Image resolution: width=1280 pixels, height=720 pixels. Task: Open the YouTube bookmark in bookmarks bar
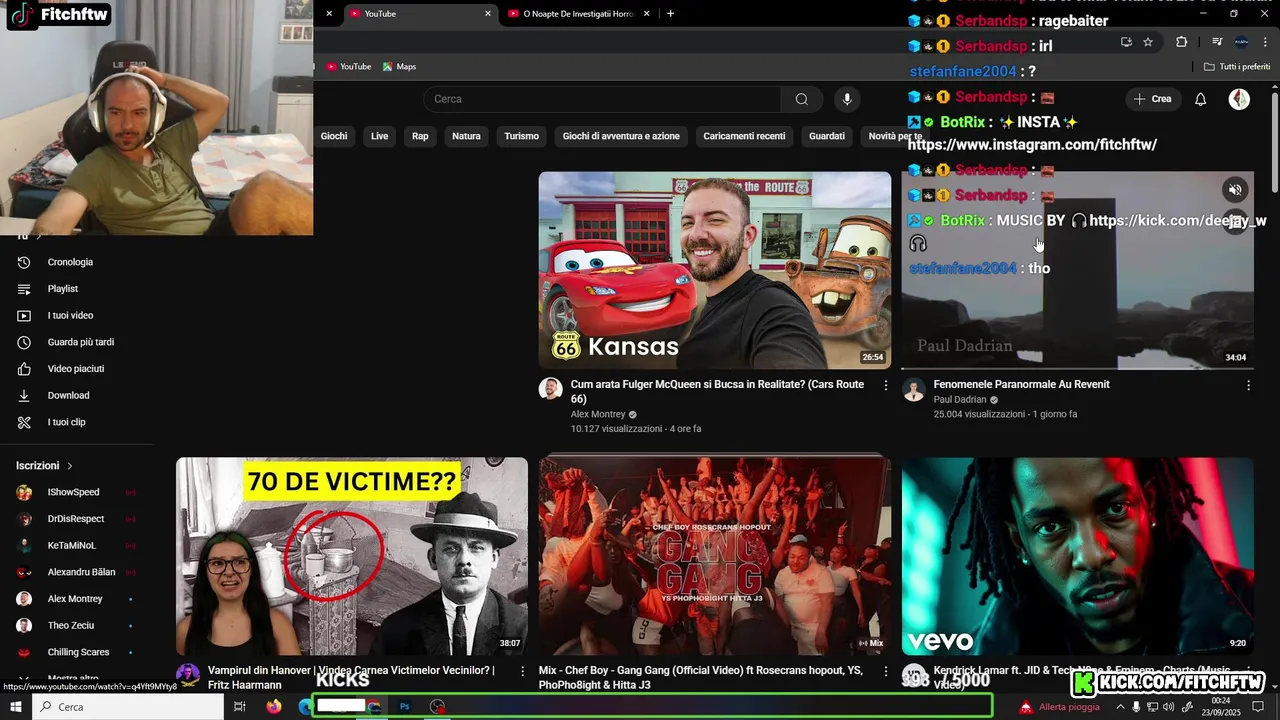pyautogui.click(x=349, y=67)
